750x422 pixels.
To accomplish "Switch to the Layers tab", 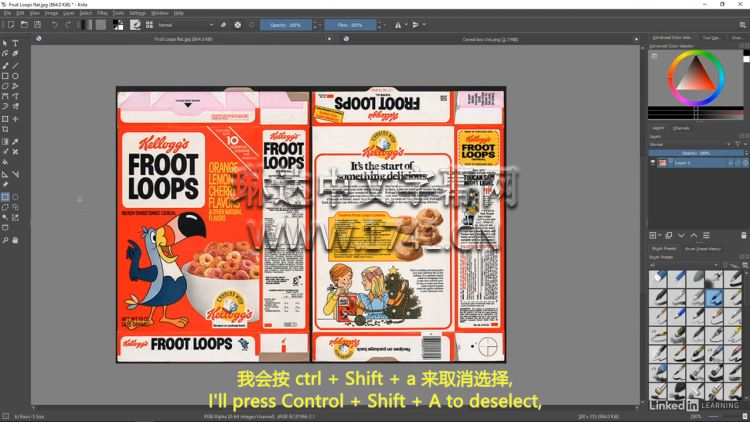I will (658, 128).
